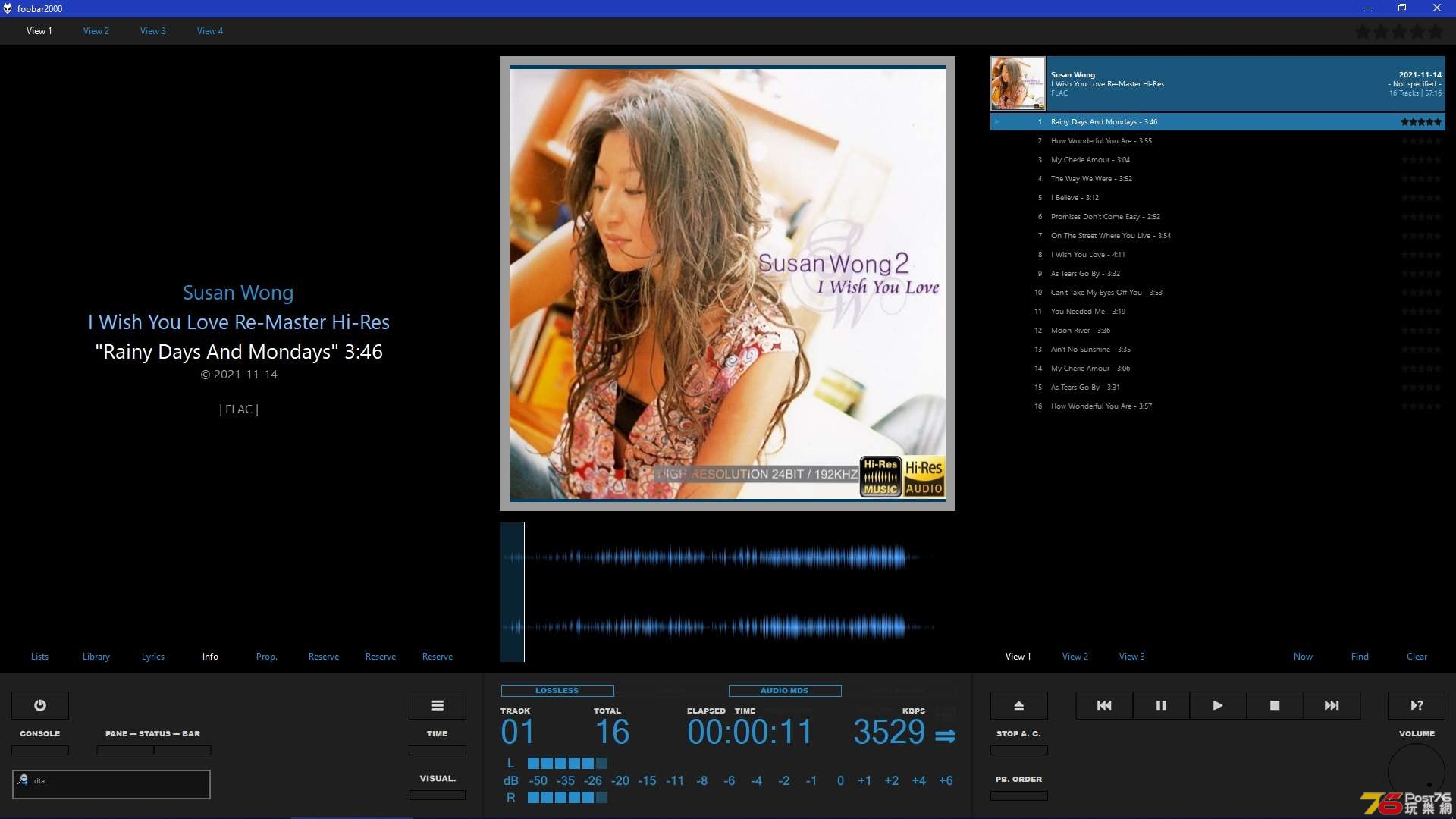1456x819 pixels.
Task: Toggle the Visual. button
Action: (x=438, y=795)
